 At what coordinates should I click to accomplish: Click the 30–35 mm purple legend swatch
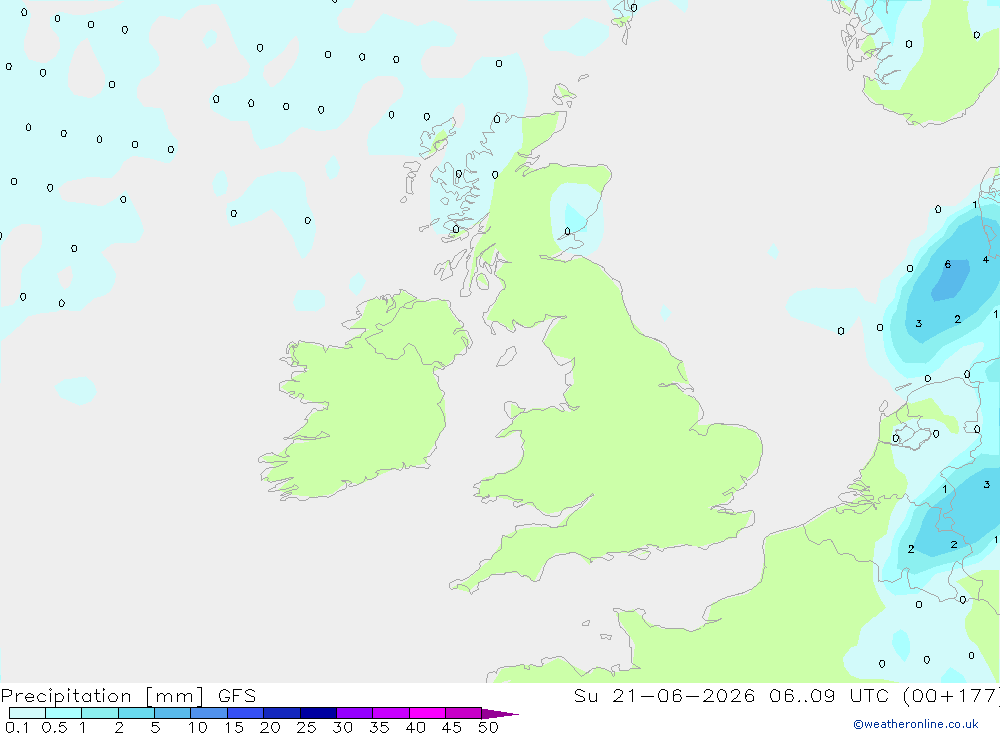click(x=355, y=713)
